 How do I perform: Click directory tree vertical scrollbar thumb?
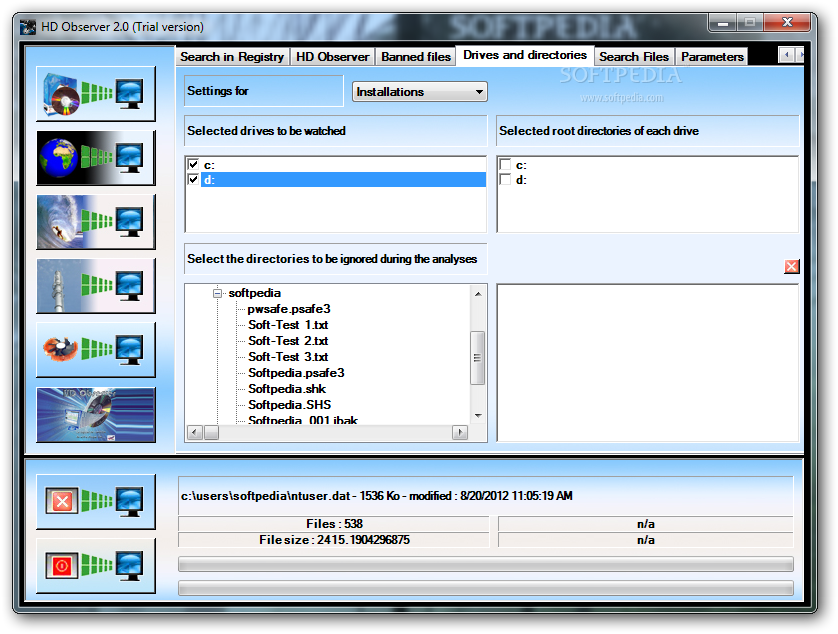(478, 358)
